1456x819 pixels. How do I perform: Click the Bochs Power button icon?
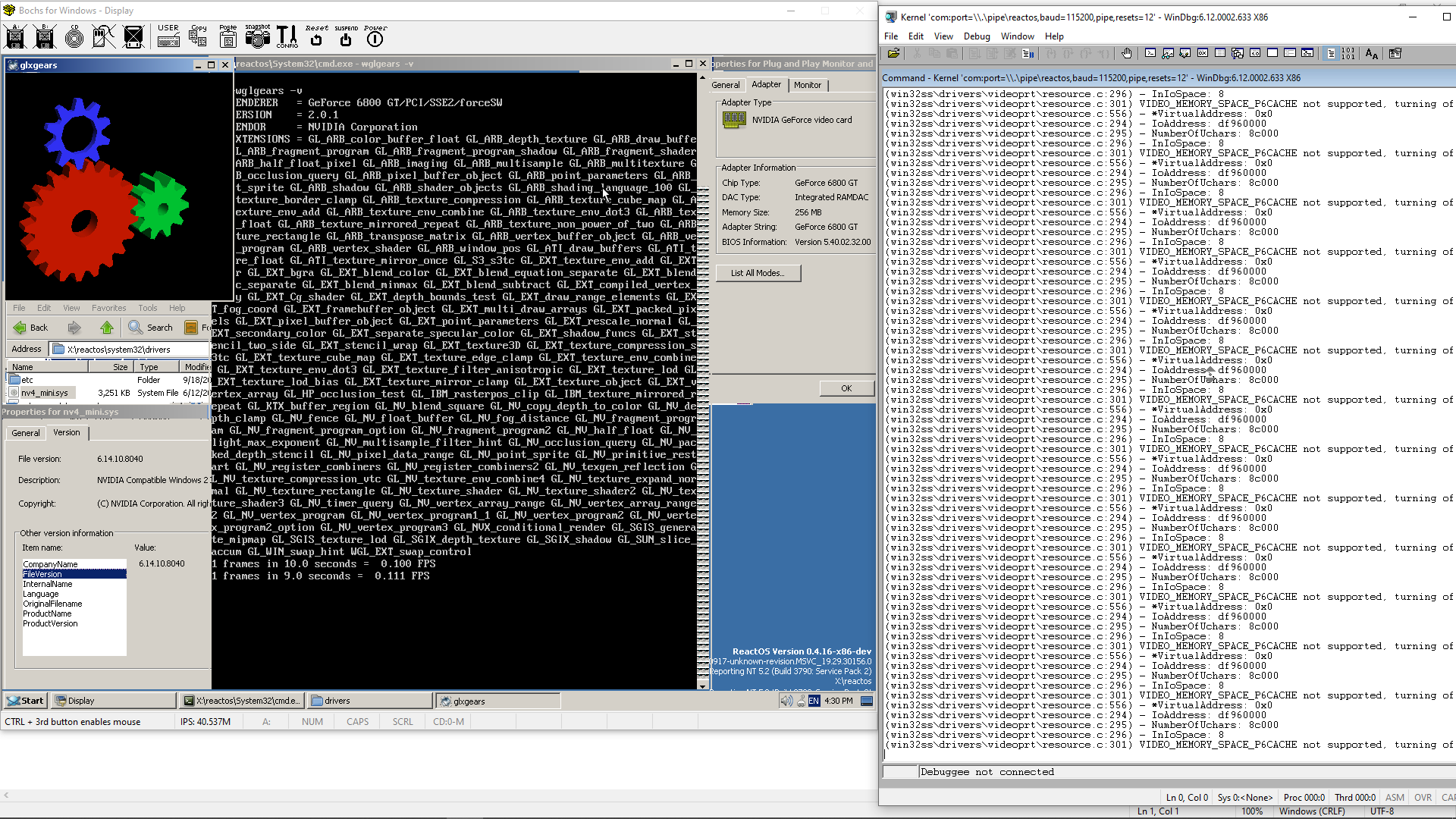coord(375,36)
